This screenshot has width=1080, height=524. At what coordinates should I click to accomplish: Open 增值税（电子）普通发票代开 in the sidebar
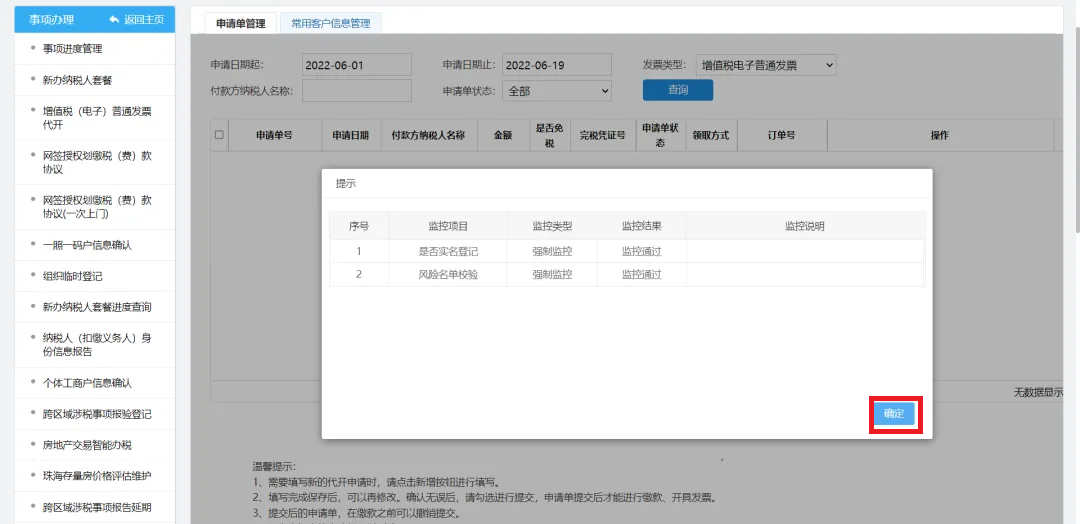[x=96, y=118]
